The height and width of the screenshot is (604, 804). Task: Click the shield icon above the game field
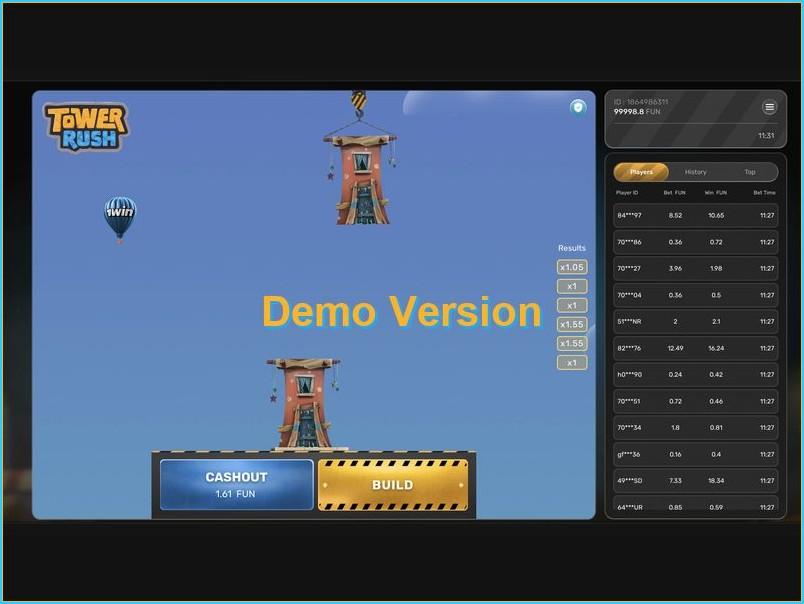tap(577, 106)
